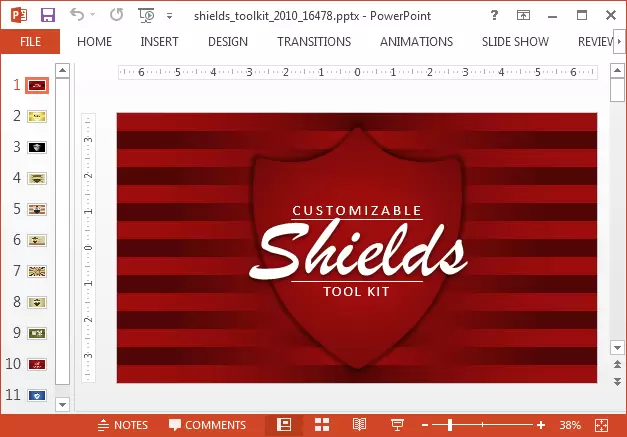The height and width of the screenshot is (437, 627).
Task: Click the Redo/Repeat icon
Action: 115,16
